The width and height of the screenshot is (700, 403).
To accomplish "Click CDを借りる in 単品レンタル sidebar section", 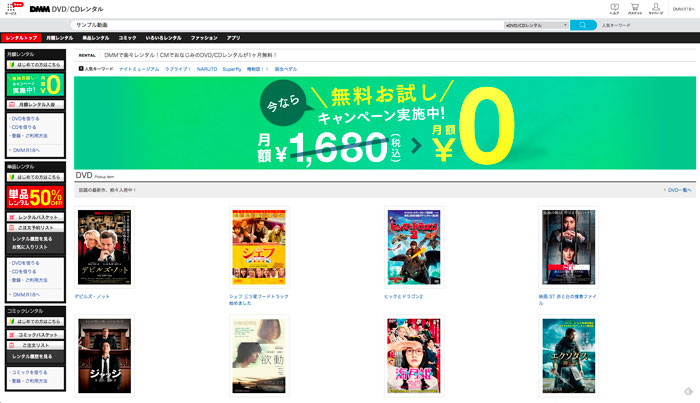I will (24, 272).
